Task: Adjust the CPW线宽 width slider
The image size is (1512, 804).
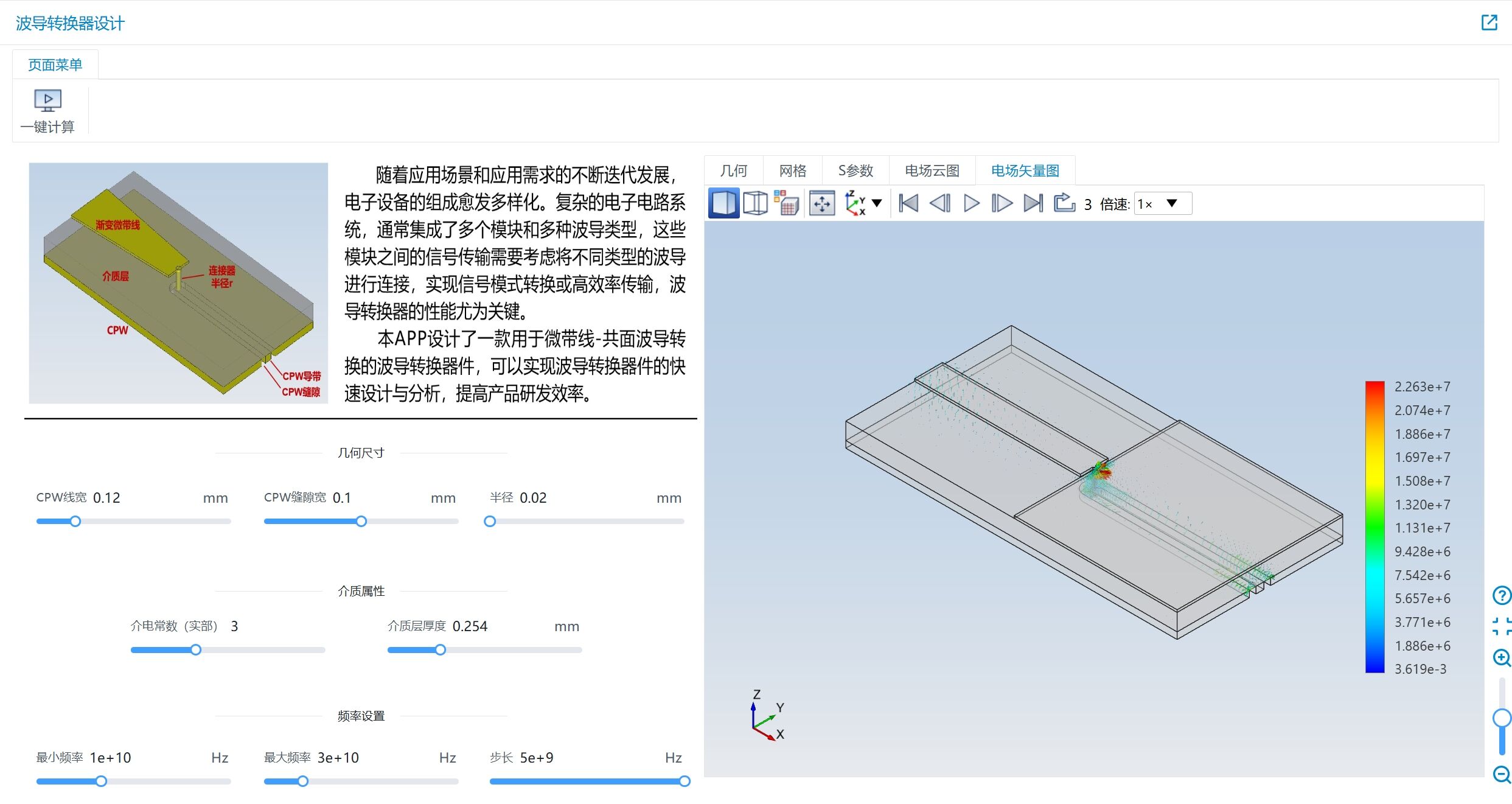Action: 76,521
